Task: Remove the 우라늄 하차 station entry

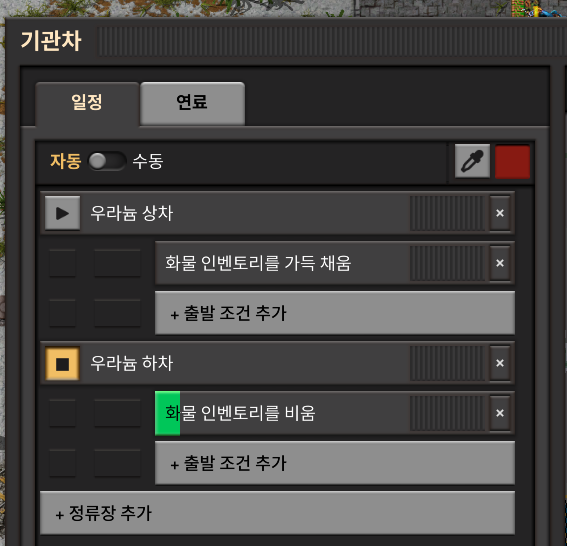Action: point(500,363)
